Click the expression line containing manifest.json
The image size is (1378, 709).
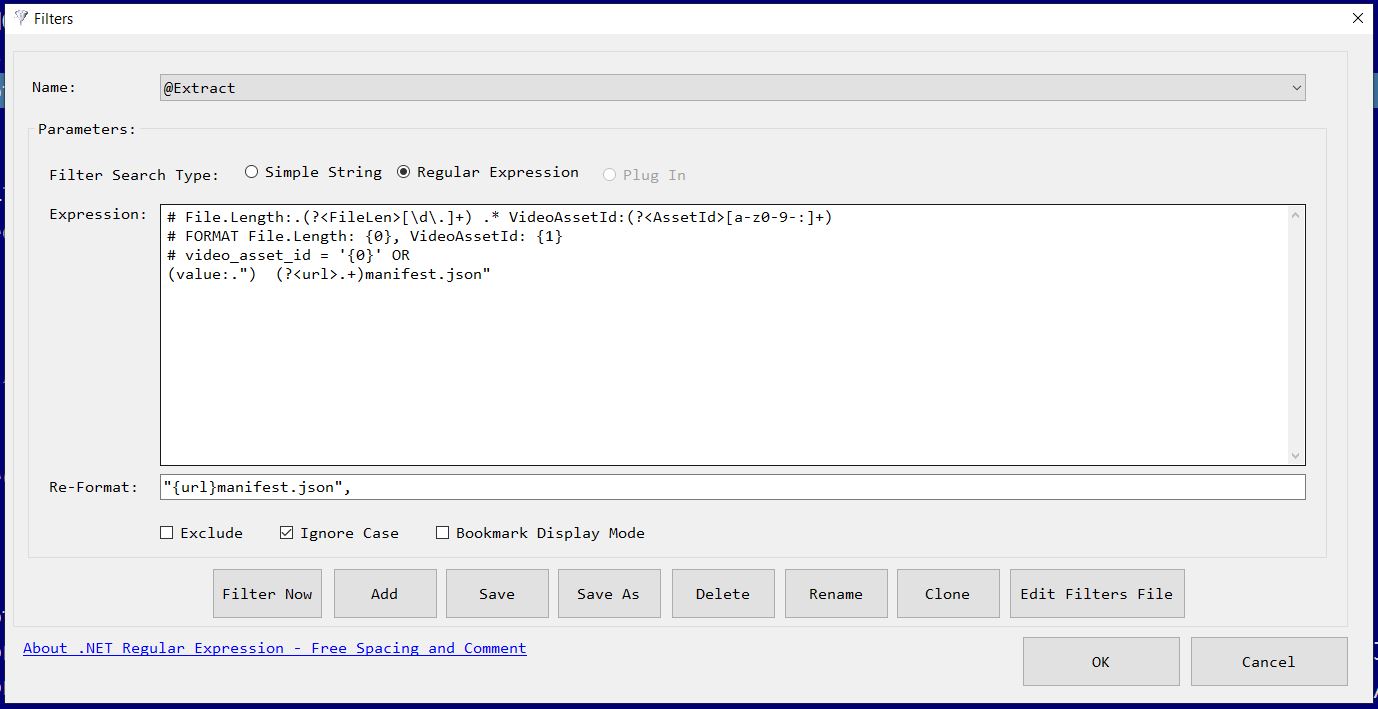(329, 274)
